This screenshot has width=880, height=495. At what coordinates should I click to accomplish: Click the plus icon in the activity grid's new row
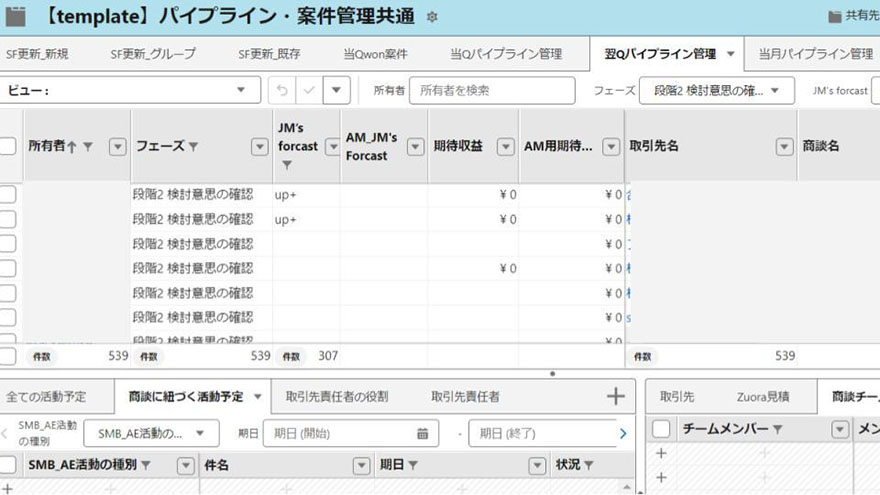[7, 489]
